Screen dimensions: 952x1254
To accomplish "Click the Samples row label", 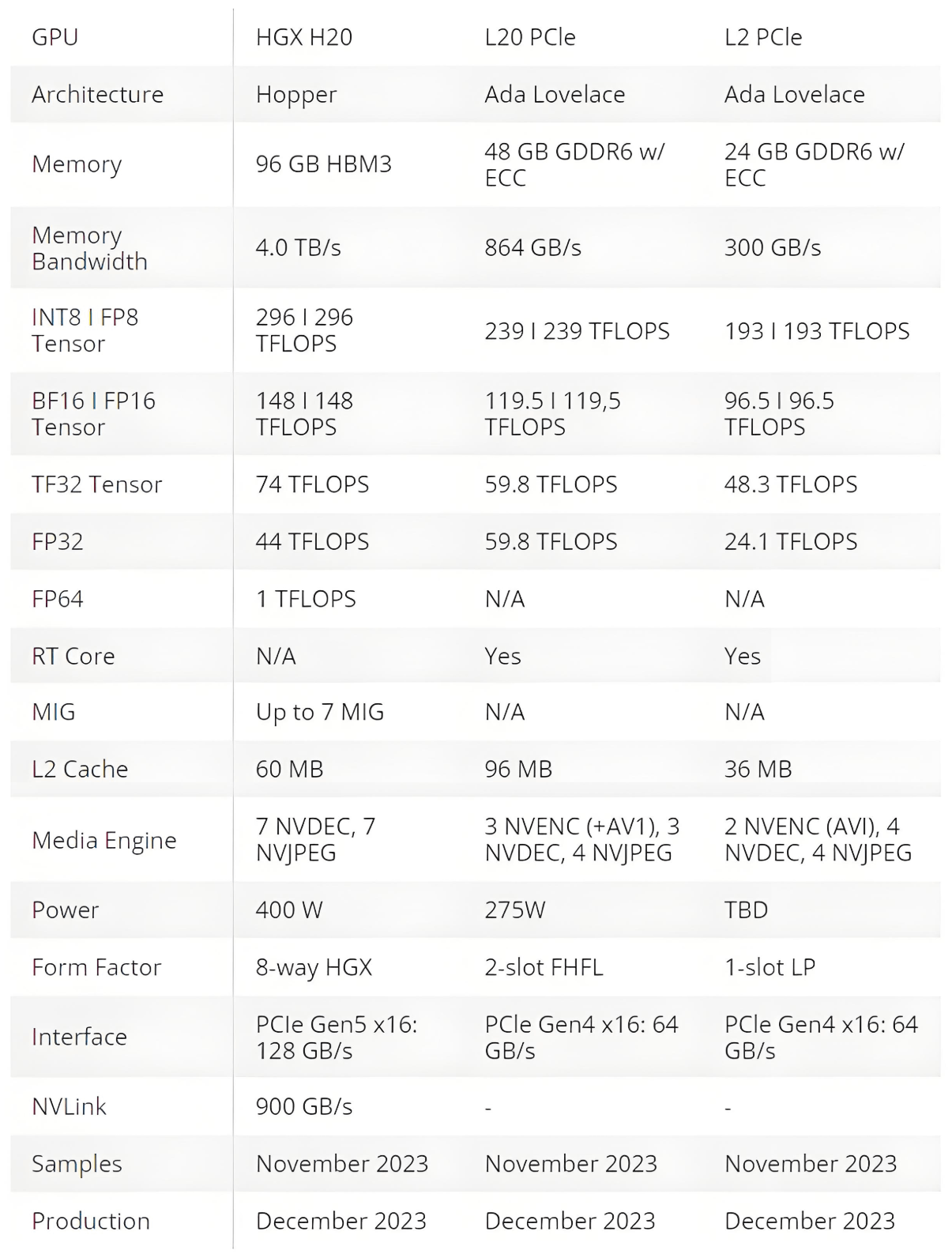I will coord(77,1164).
